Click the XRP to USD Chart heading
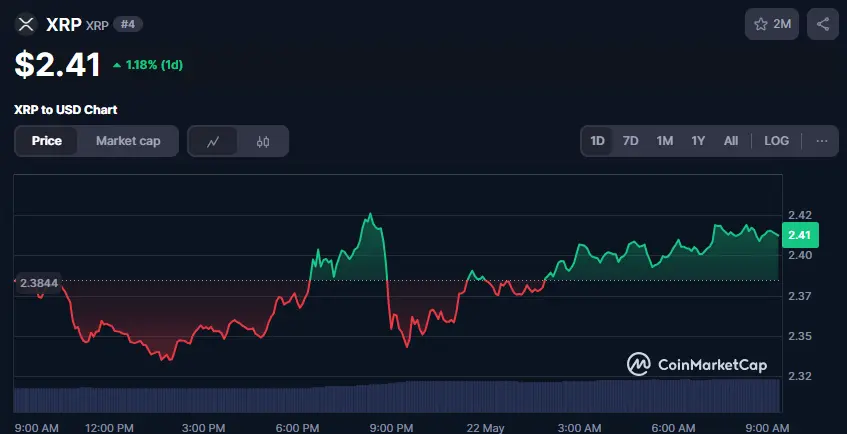The width and height of the screenshot is (847, 434). [65, 110]
